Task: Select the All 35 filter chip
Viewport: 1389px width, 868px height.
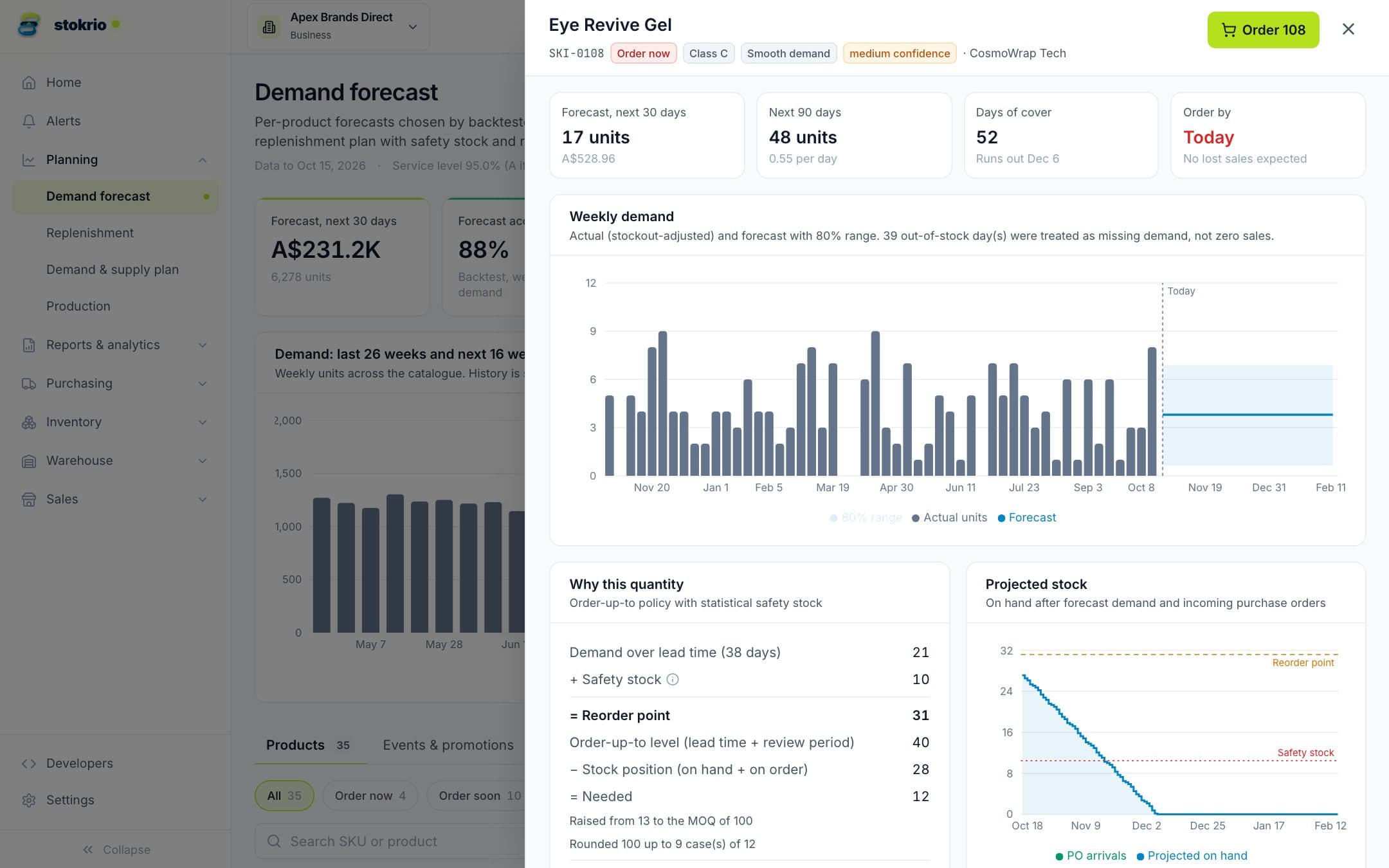Action: tap(284, 795)
